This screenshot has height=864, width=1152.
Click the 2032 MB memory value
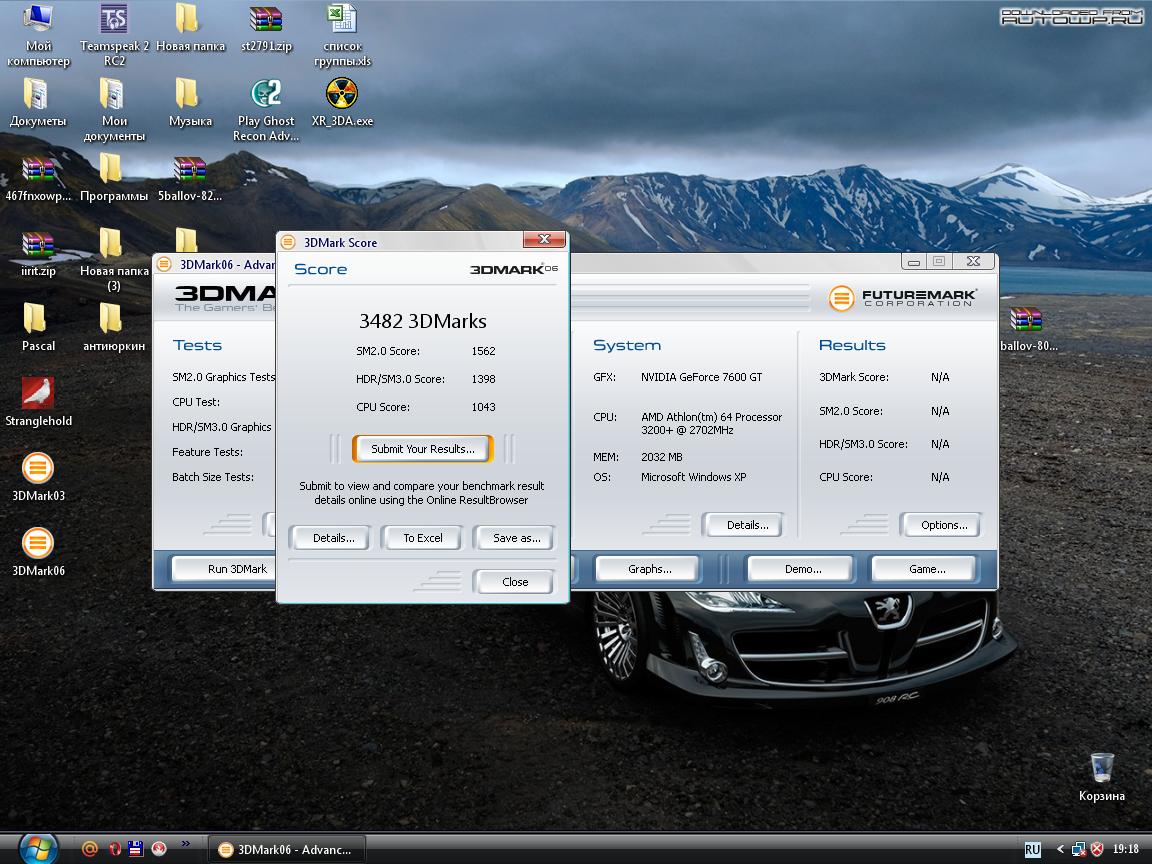pyautogui.click(x=662, y=457)
